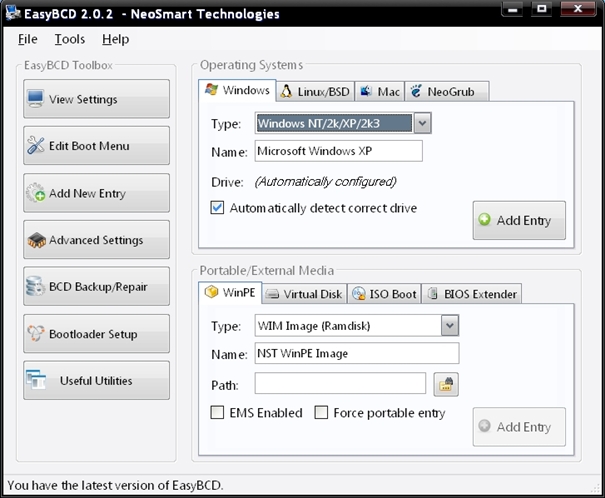
Task: Add the Microsoft Windows XP entry
Action: pyautogui.click(x=519, y=220)
